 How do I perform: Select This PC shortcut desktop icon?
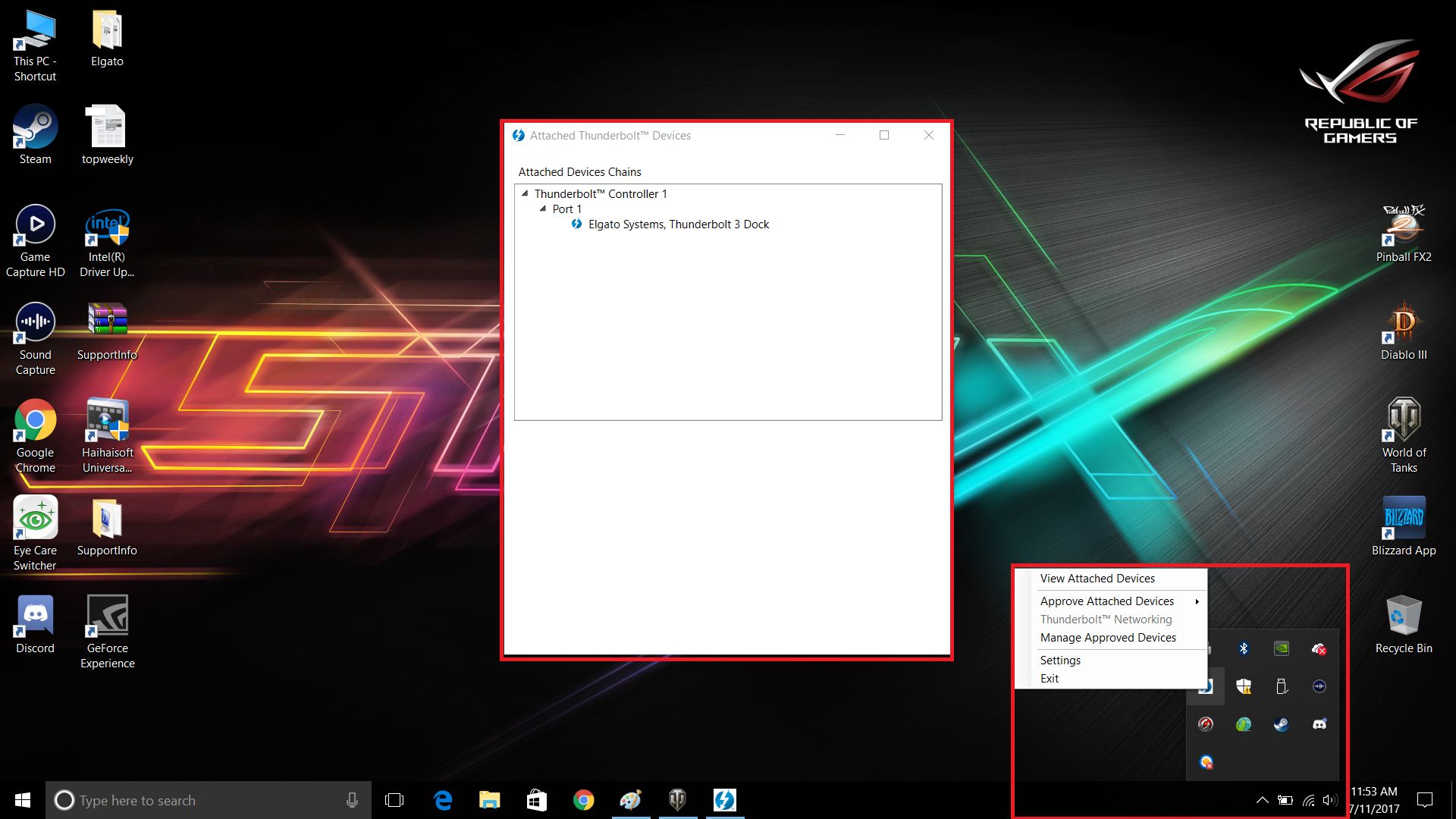(x=35, y=45)
